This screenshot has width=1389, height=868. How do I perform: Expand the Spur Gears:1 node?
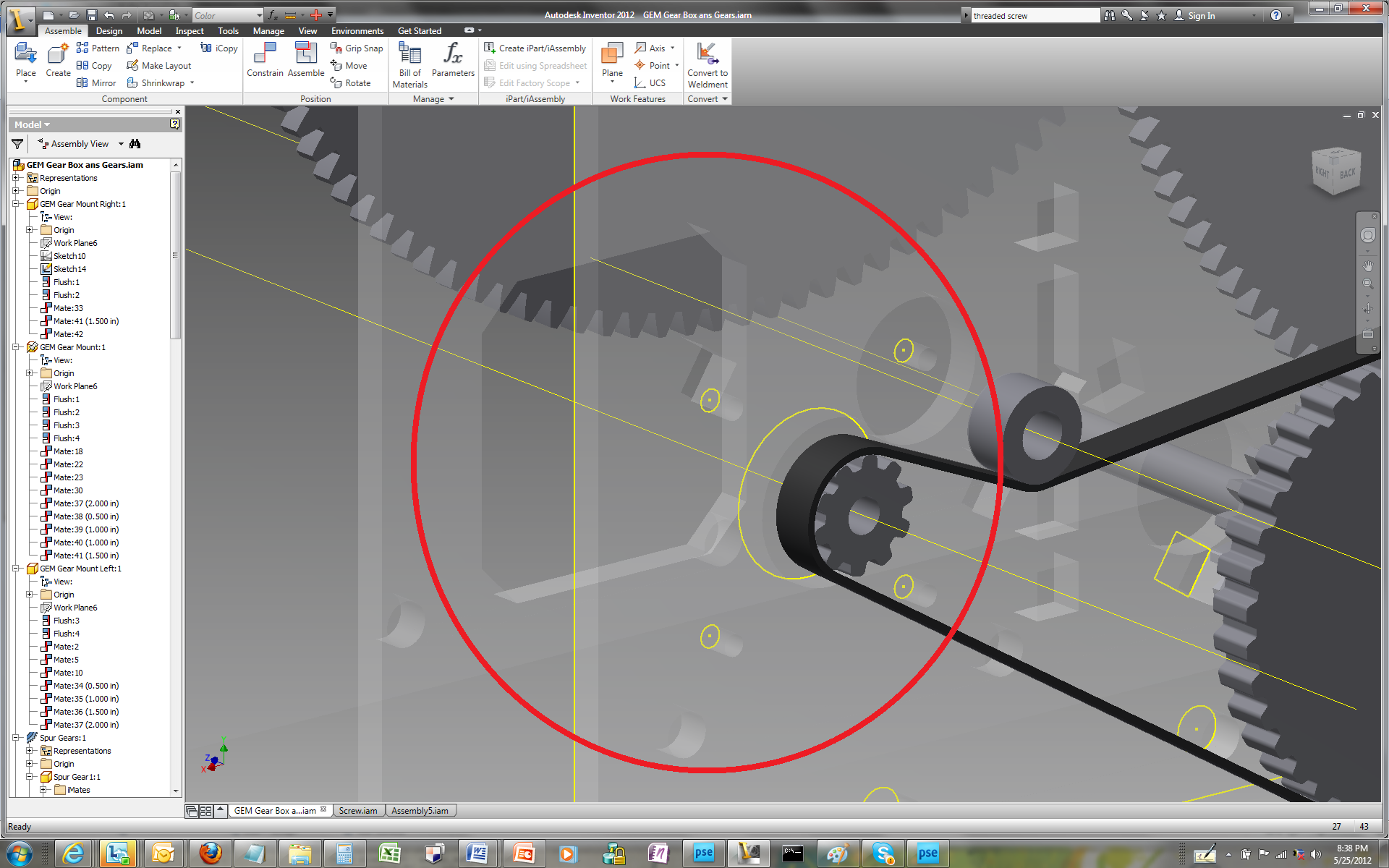(16, 737)
